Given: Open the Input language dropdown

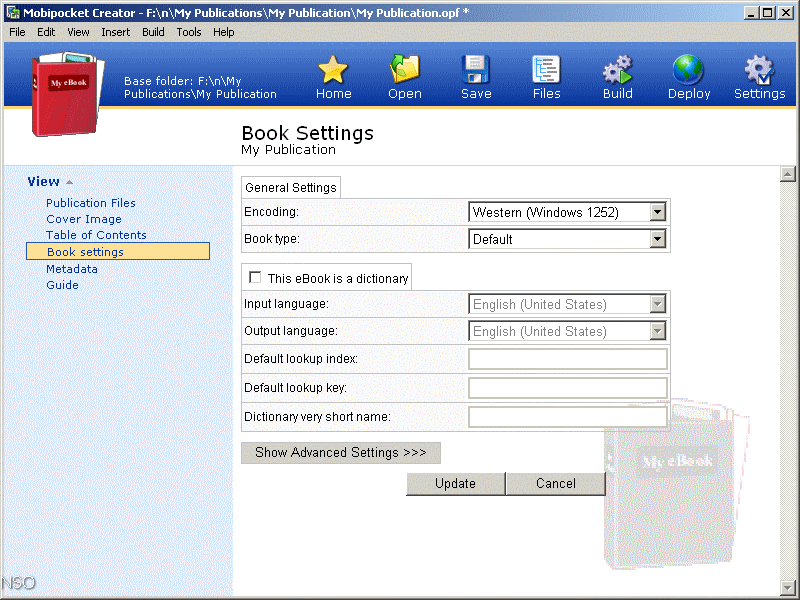Looking at the screenshot, I should coord(658,304).
